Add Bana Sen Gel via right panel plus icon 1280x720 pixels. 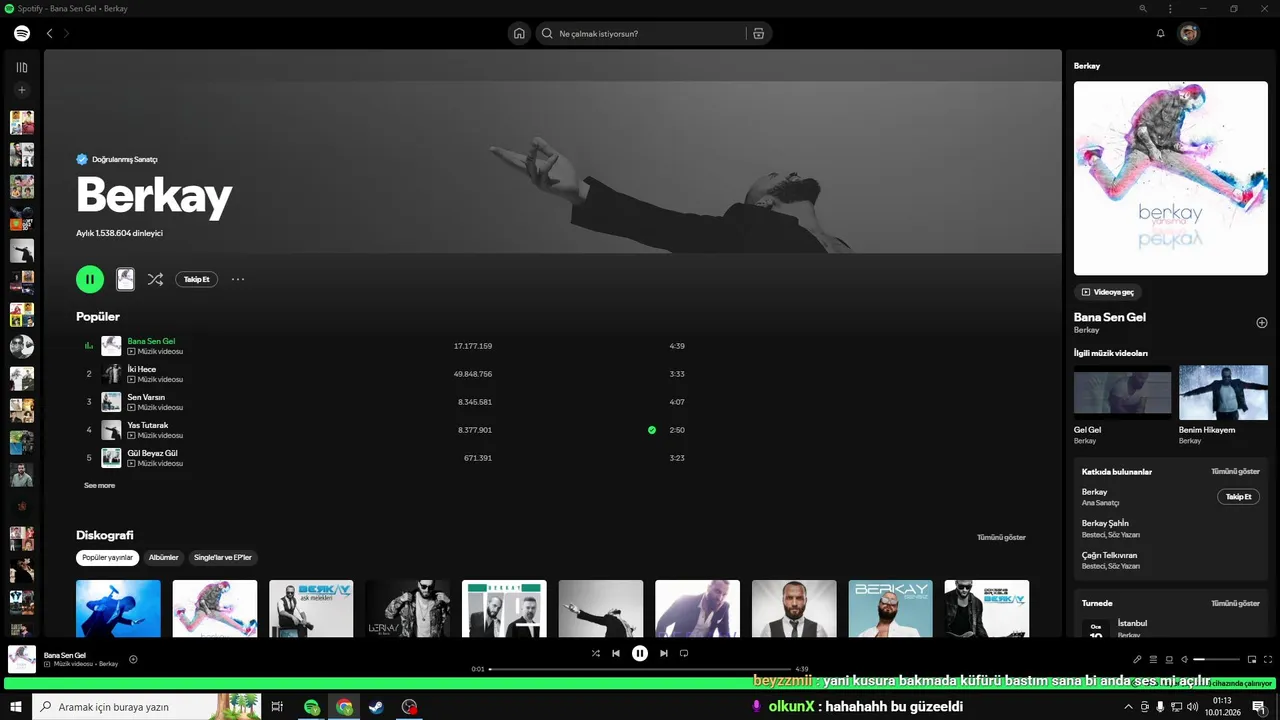pyautogui.click(x=1262, y=322)
